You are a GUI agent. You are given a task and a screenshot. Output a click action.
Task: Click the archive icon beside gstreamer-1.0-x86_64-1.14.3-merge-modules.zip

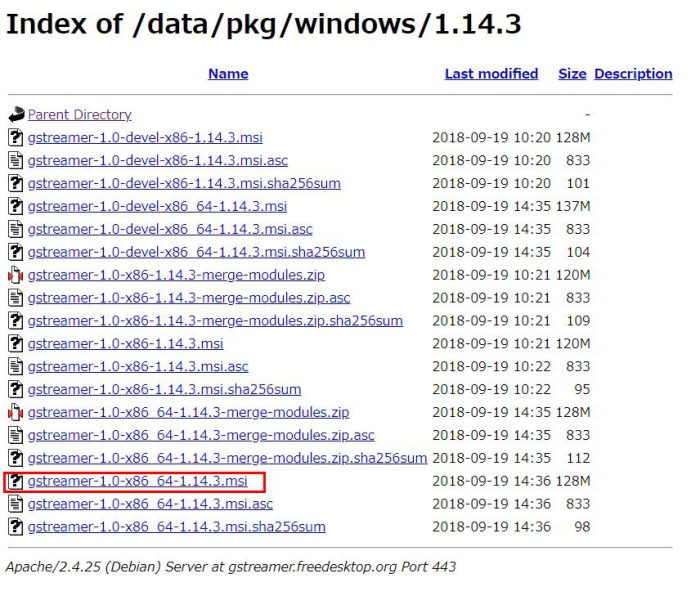pyautogui.click(x=16, y=413)
